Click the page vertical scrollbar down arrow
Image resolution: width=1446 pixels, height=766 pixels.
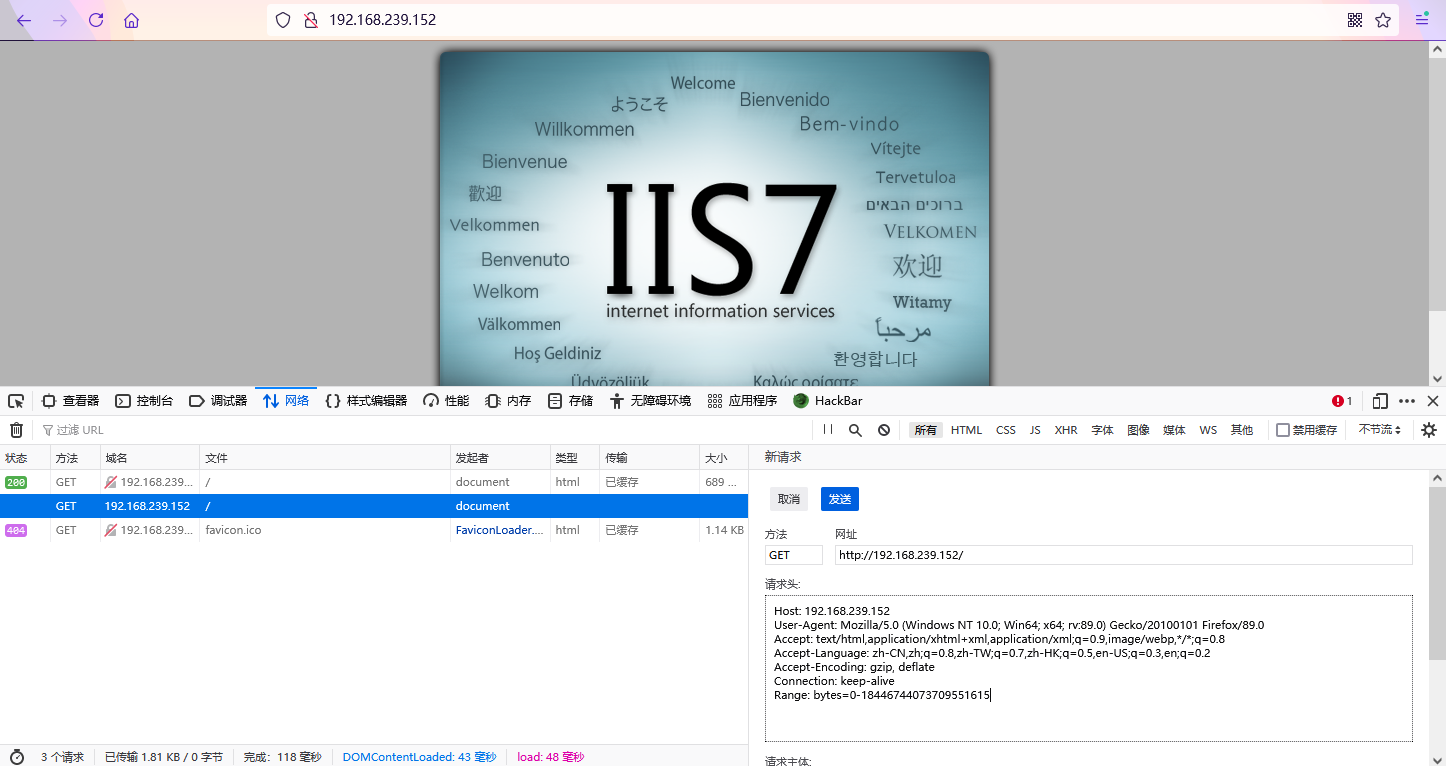click(x=1437, y=379)
